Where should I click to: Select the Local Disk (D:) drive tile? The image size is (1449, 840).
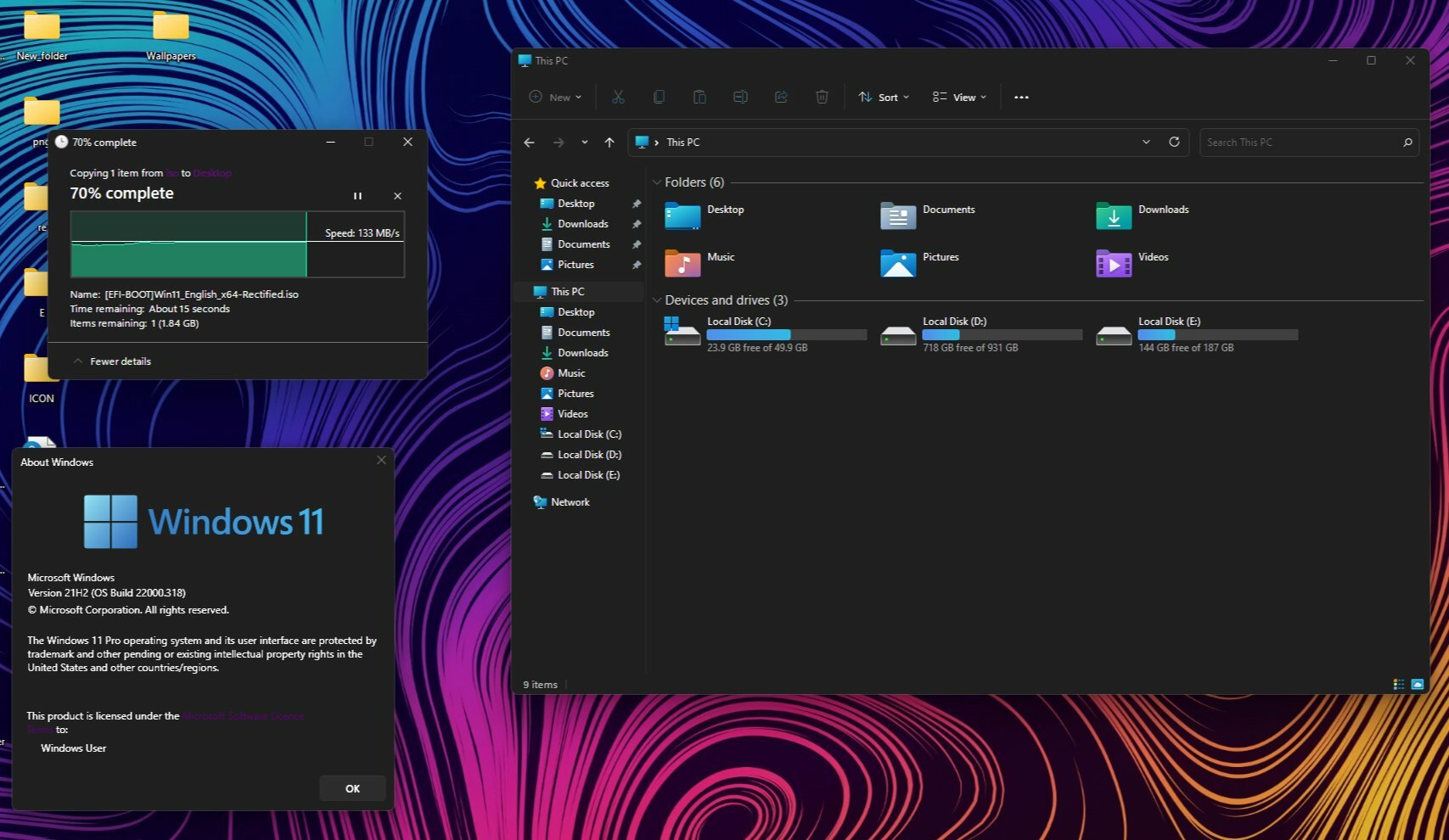pos(980,334)
